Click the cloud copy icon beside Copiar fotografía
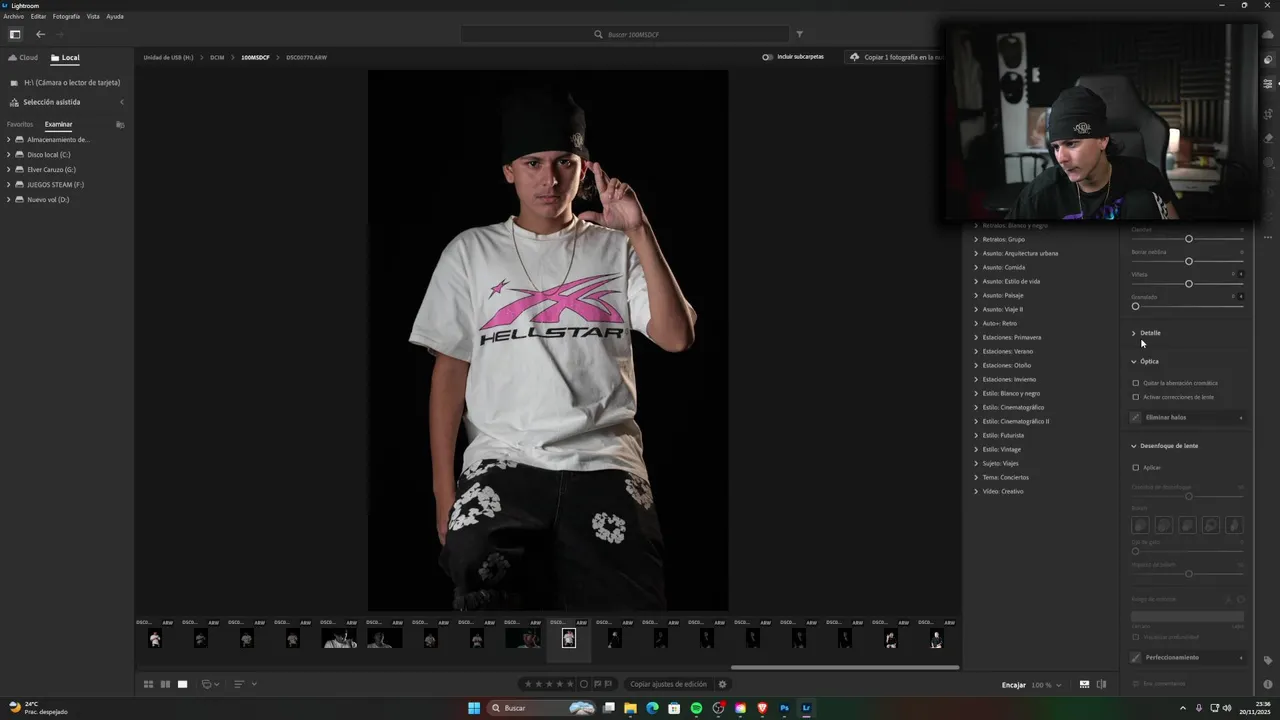The height and width of the screenshot is (720, 1280). [x=854, y=57]
